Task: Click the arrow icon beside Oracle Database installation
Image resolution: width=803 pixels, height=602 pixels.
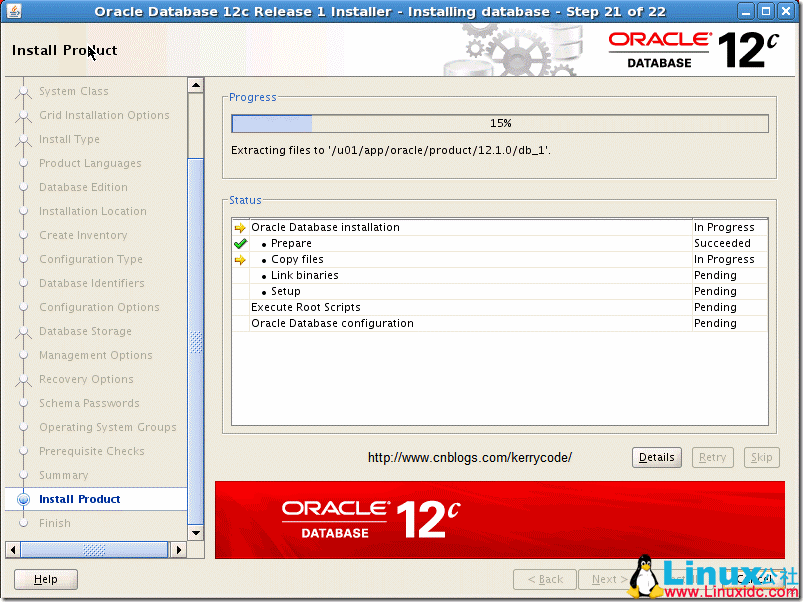Action: (239, 227)
